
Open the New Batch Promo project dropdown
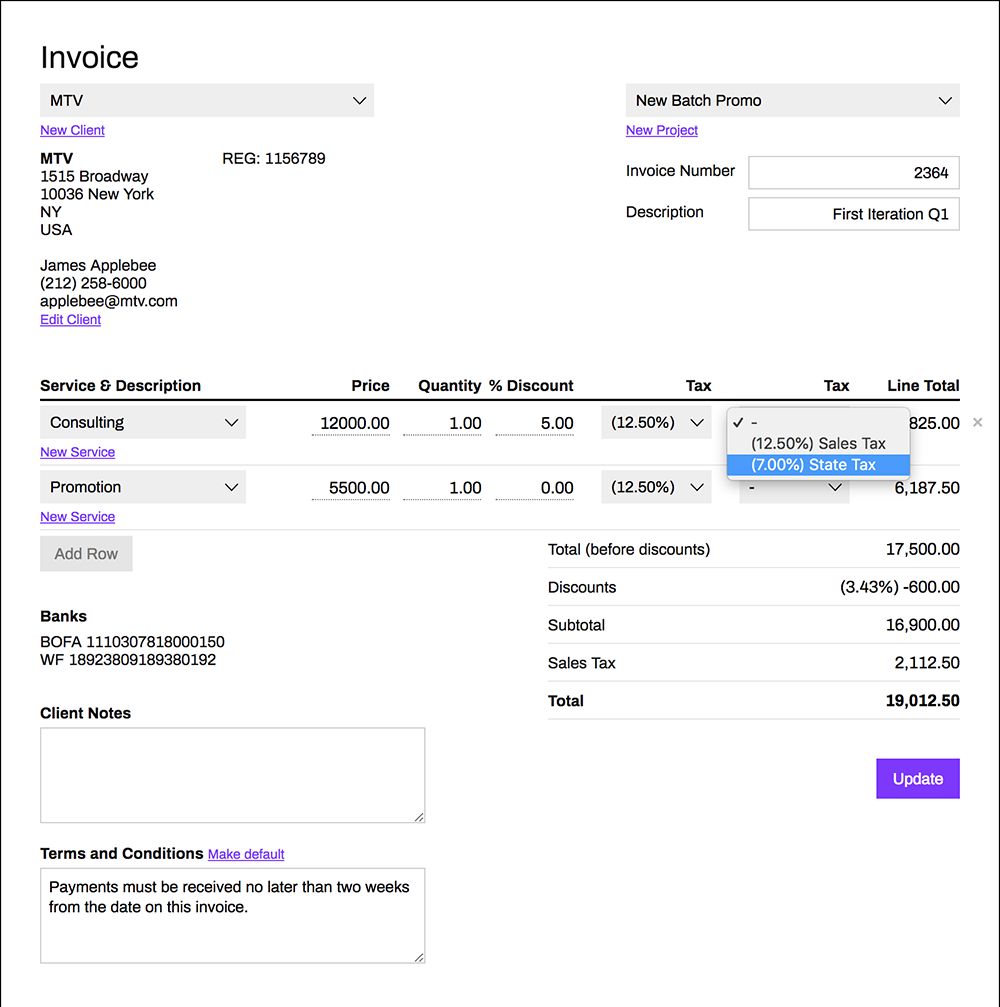(792, 100)
